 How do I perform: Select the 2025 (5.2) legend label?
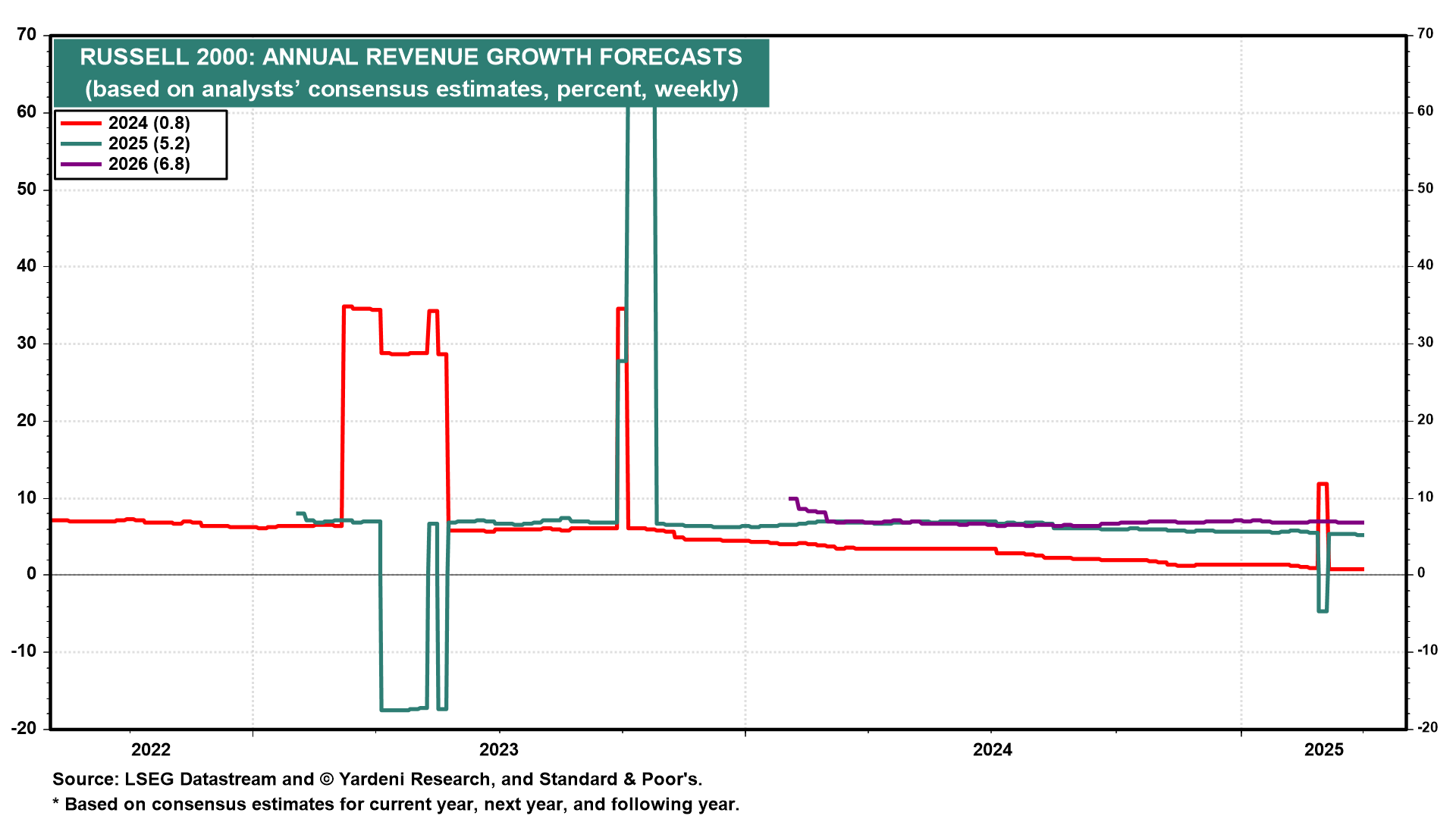[x=149, y=143]
